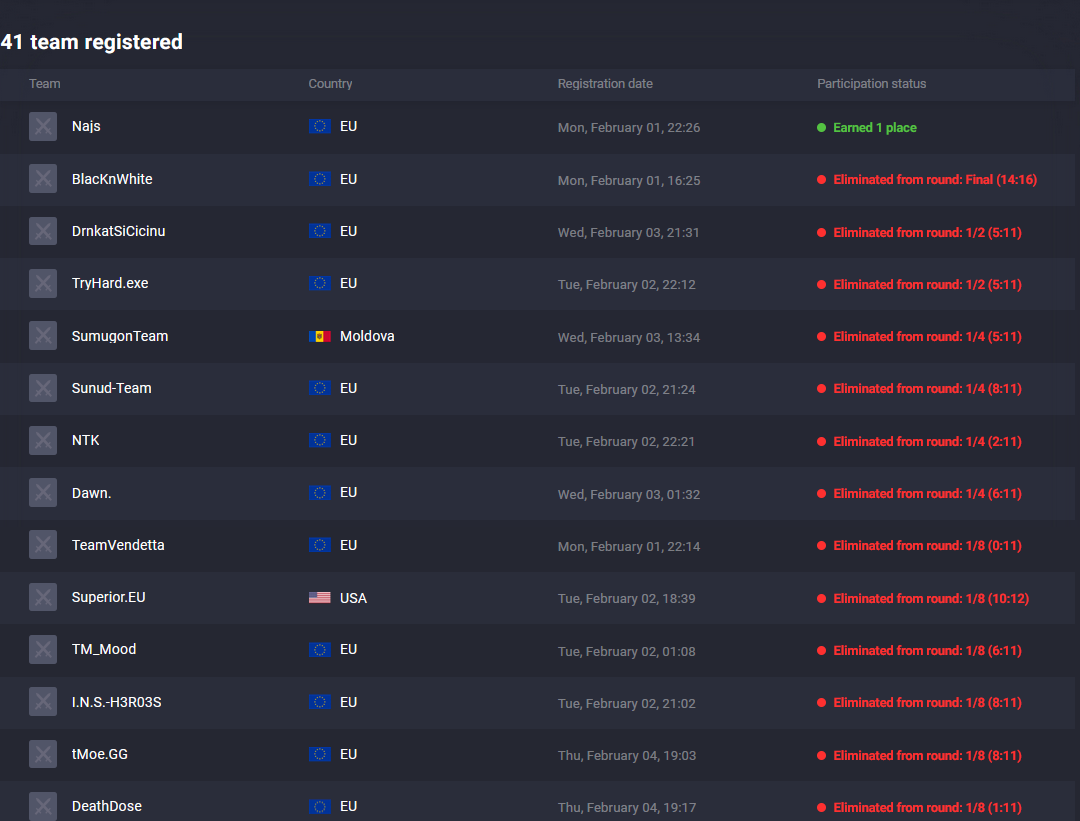Click the TM_Mood team avatar icon
This screenshot has height=821, width=1080.
pos(43,650)
